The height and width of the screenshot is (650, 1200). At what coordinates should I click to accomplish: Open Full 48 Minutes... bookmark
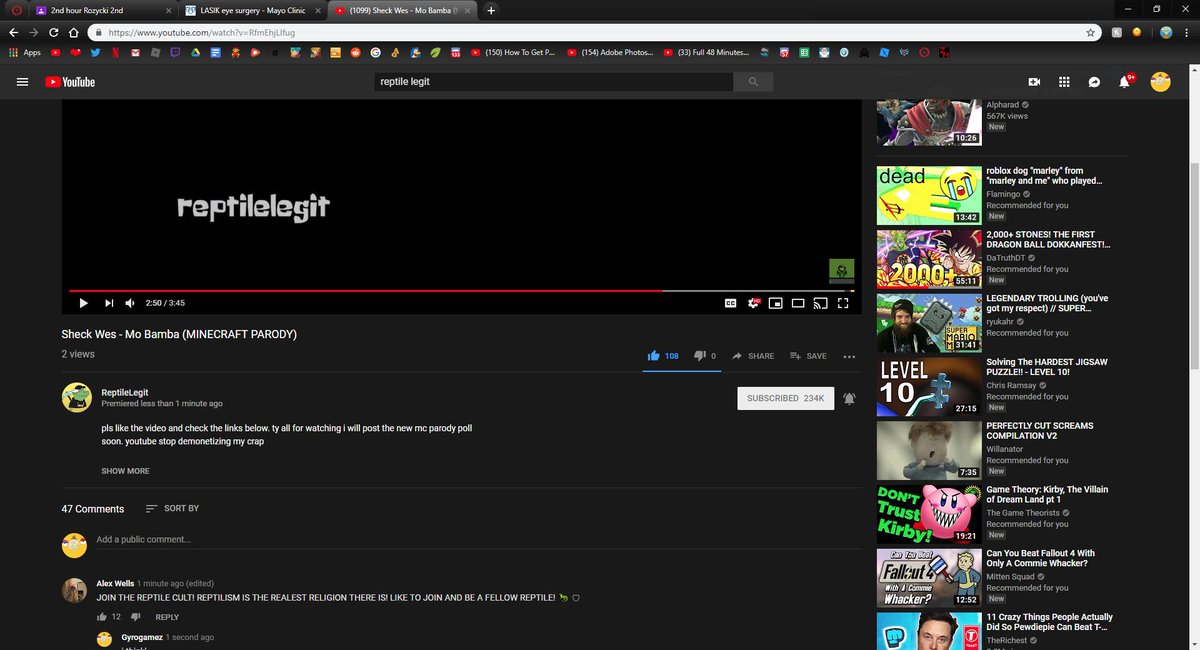click(706, 52)
